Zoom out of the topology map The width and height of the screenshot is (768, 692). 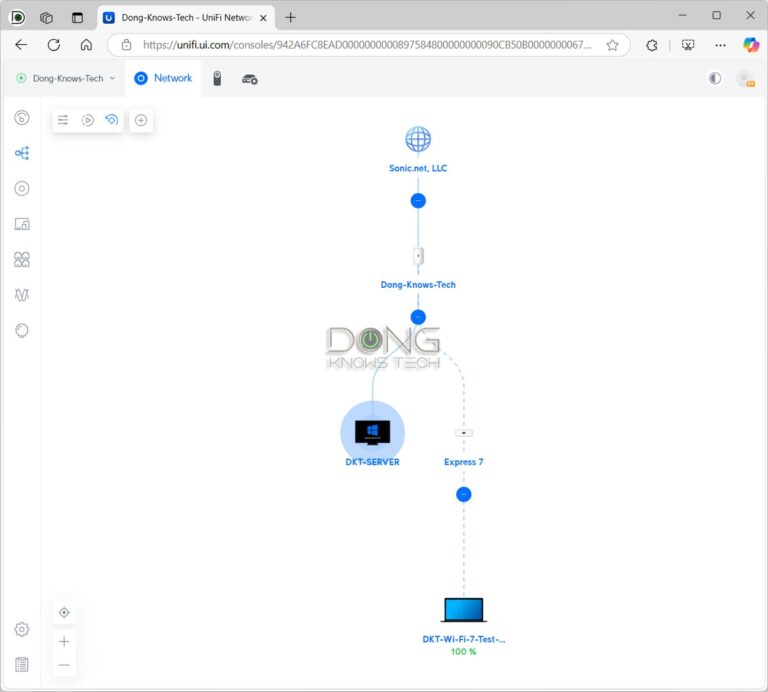pyautogui.click(x=64, y=665)
